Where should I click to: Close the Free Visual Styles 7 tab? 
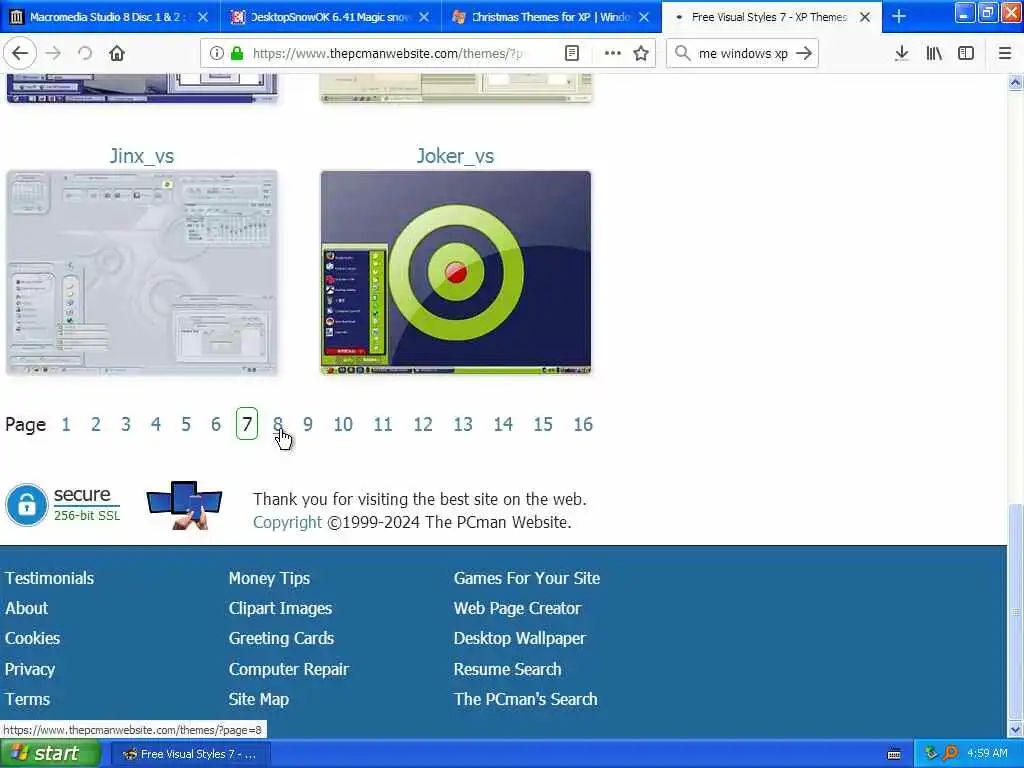[x=865, y=17]
